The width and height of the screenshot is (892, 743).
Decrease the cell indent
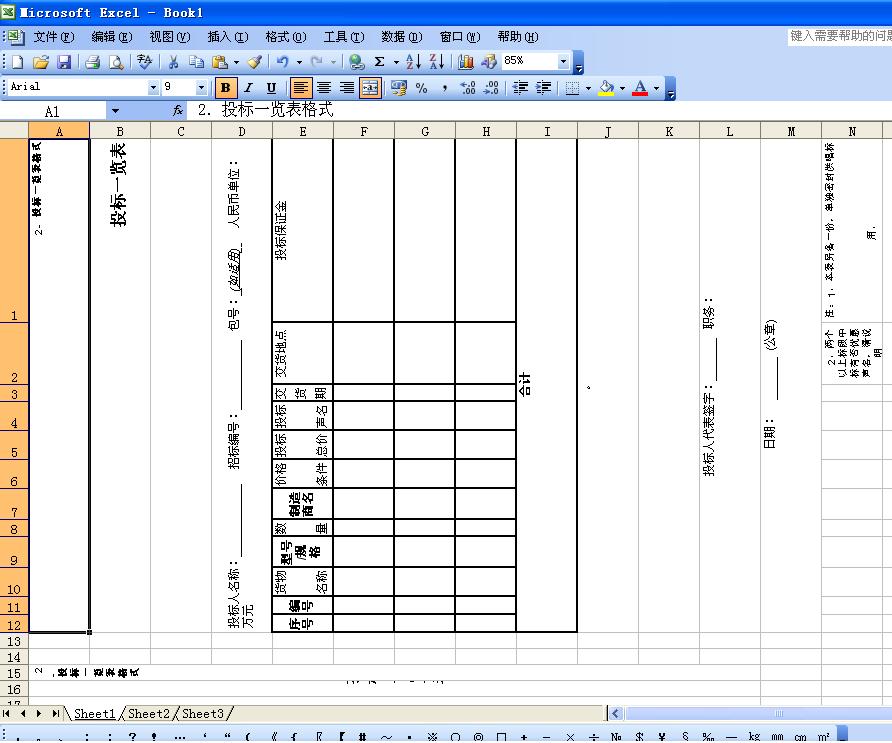coord(521,88)
